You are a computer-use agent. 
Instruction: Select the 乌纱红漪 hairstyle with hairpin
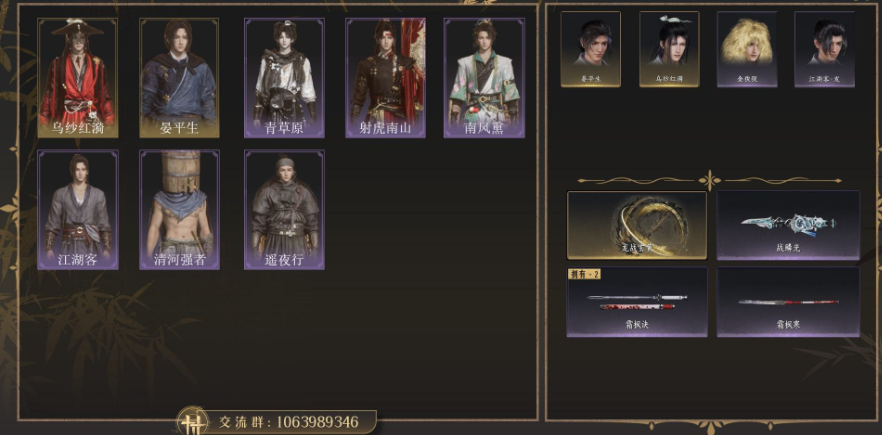pos(669,49)
